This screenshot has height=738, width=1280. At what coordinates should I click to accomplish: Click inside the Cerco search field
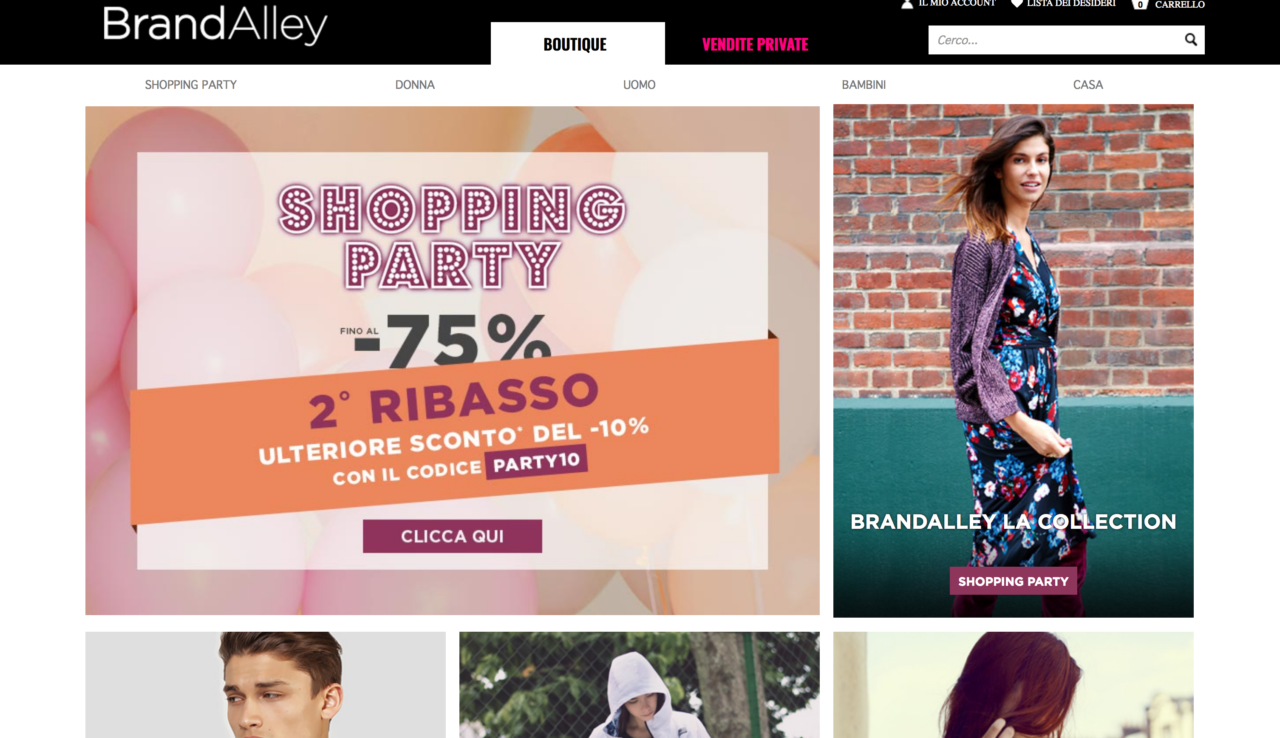[x=1055, y=40]
